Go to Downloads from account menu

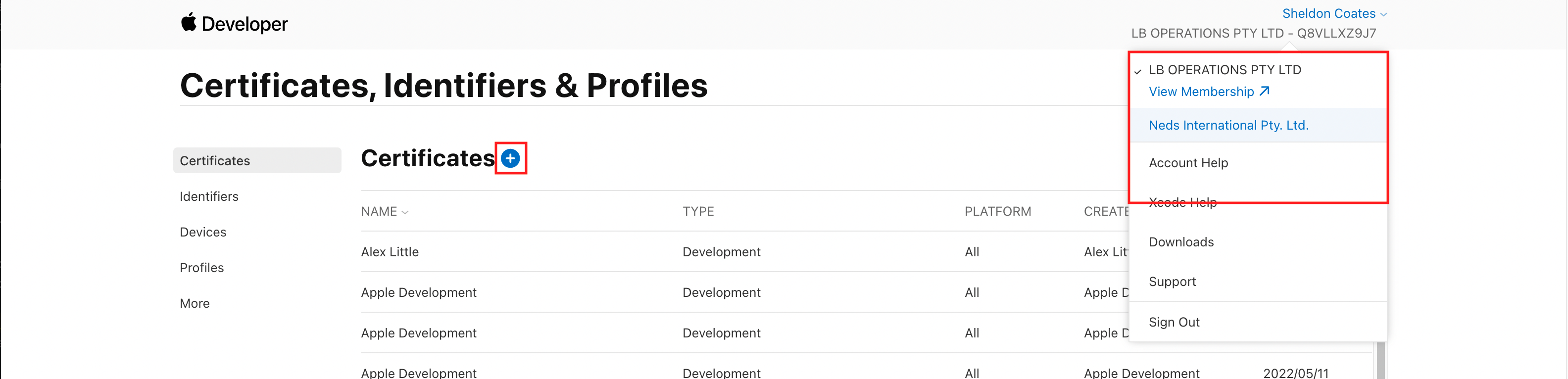1181,242
